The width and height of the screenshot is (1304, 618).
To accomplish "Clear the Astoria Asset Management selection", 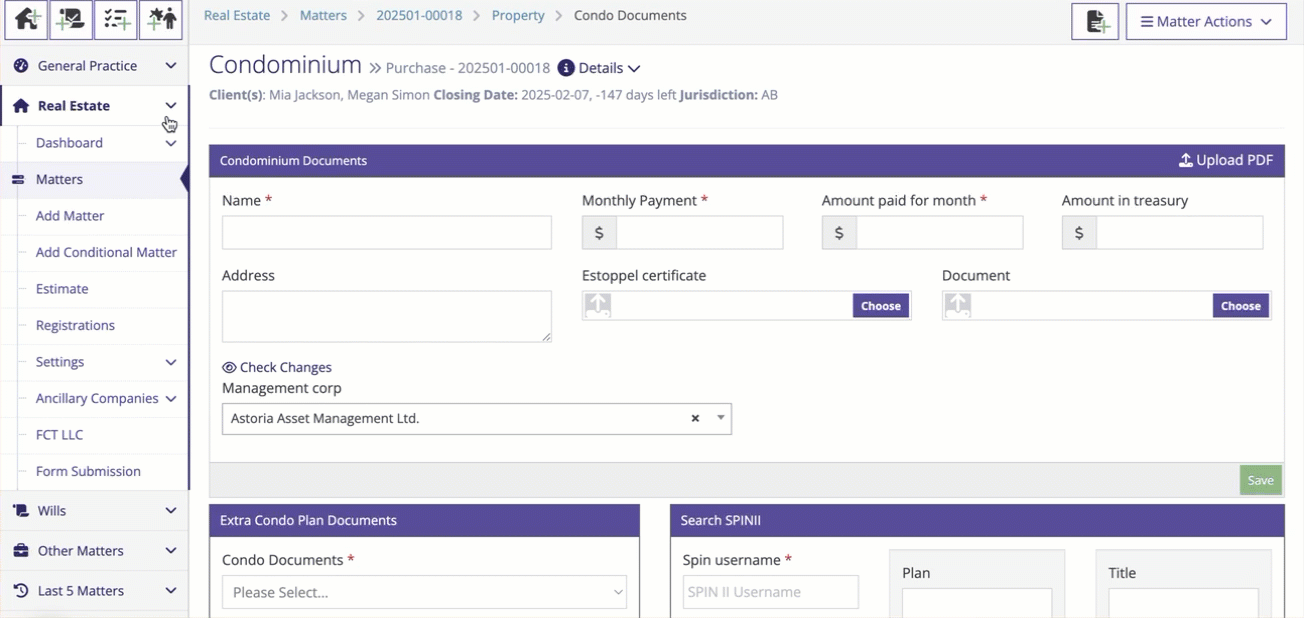I will (695, 419).
